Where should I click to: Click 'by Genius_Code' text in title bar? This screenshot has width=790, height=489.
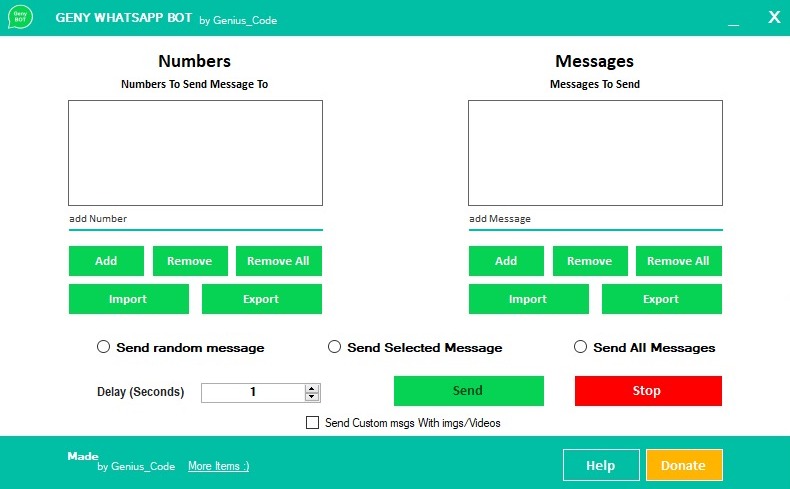[238, 20]
